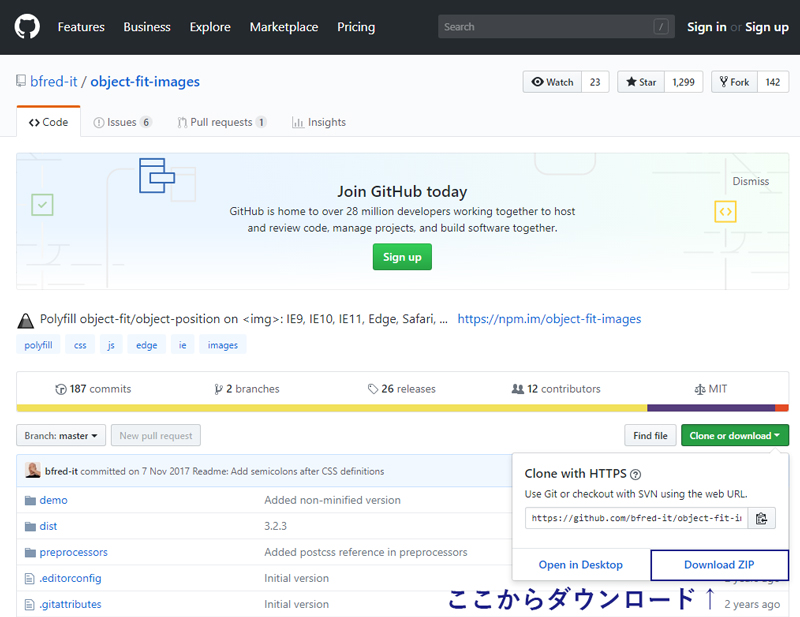Image resolution: width=800 pixels, height=617 pixels.
Task: Dismiss the Join GitHub today banner
Action: [x=751, y=181]
